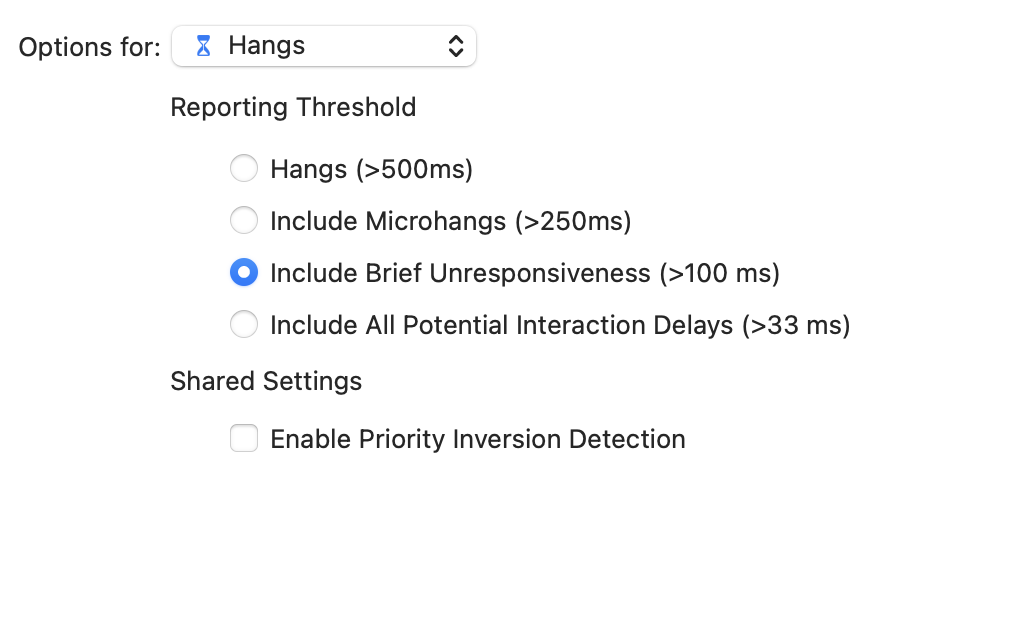
Task: Click the 'Shared Settings' section heading
Action: point(266,381)
